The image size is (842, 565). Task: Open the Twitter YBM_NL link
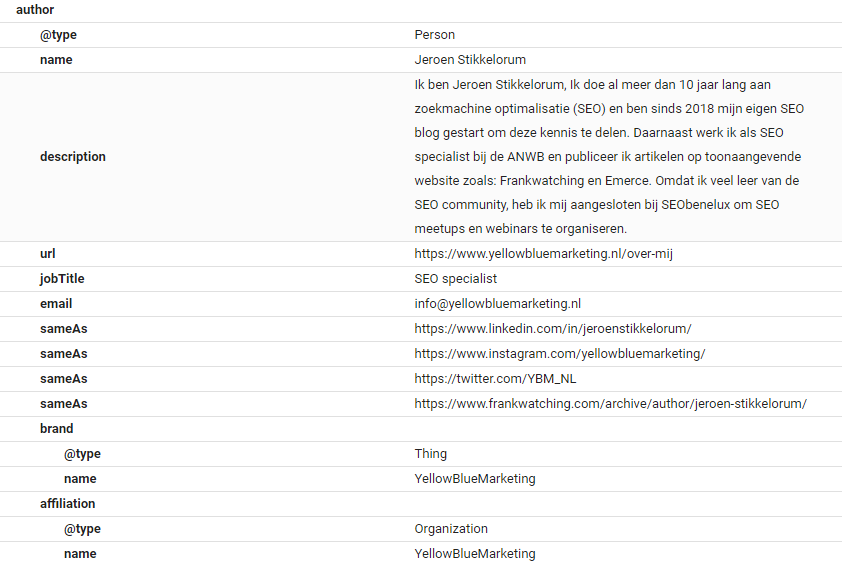pyautogui.click(x=495, y=379)
